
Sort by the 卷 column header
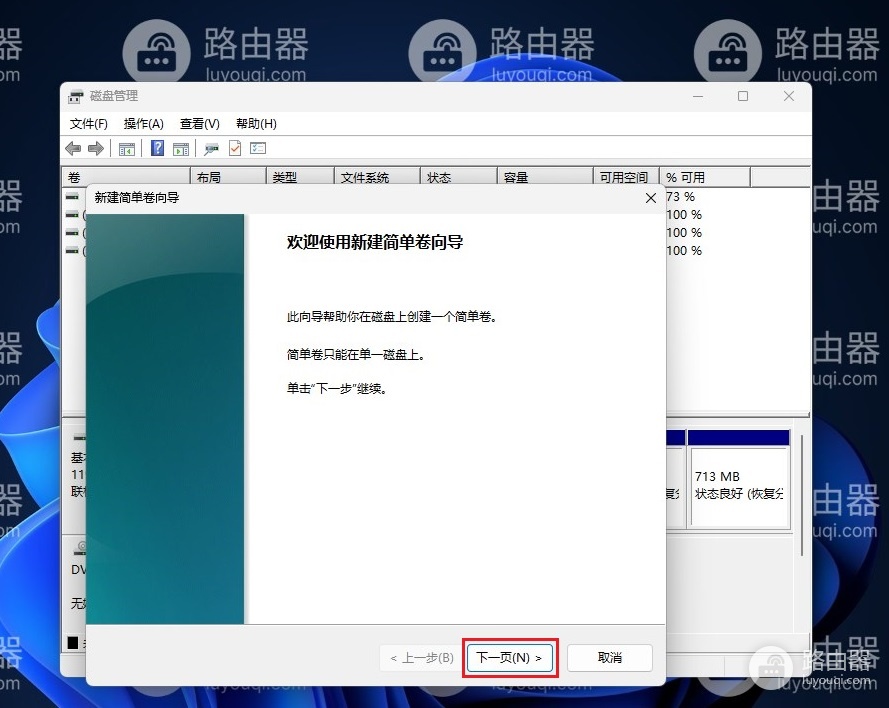pyautogui.click(x=125, y=177)
